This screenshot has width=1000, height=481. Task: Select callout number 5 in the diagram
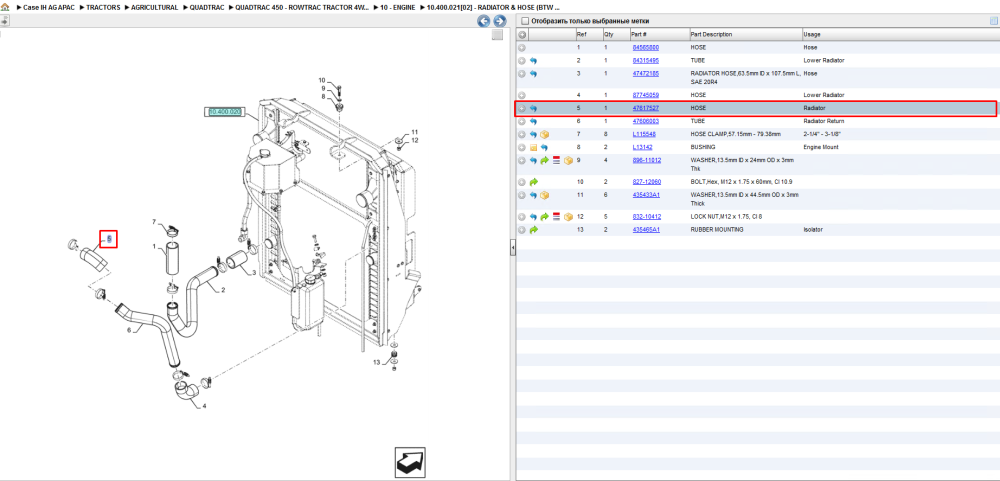pyautogui.click(x=109, y=239)
